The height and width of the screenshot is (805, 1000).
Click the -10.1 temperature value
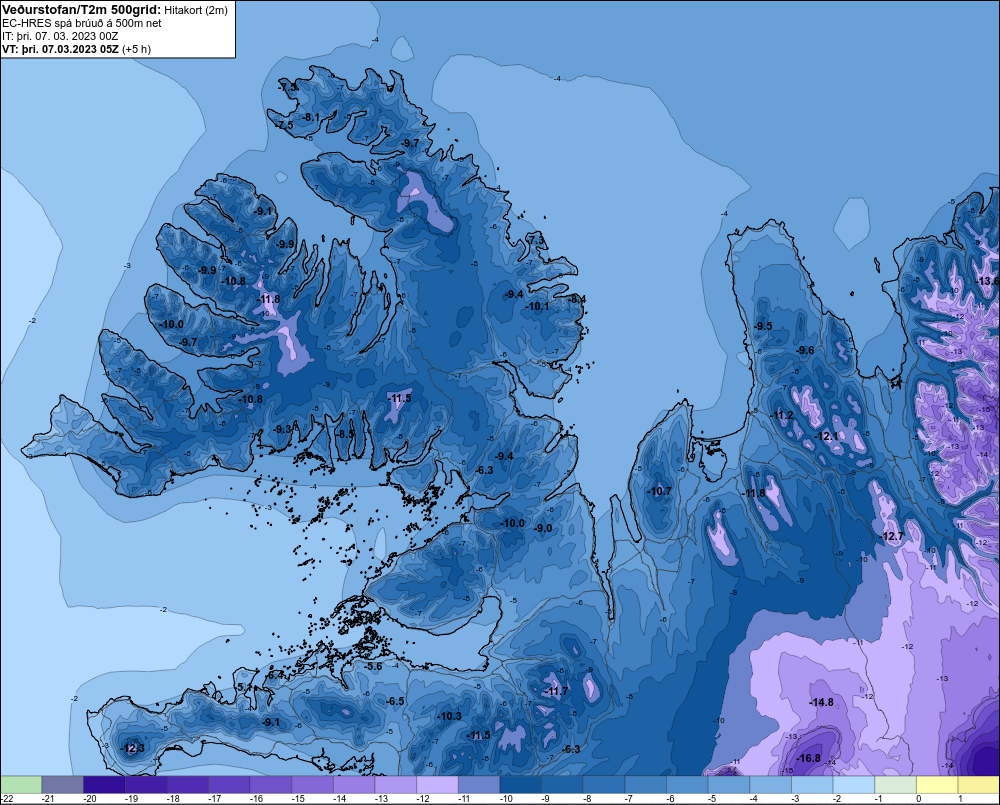click(537, 306)
